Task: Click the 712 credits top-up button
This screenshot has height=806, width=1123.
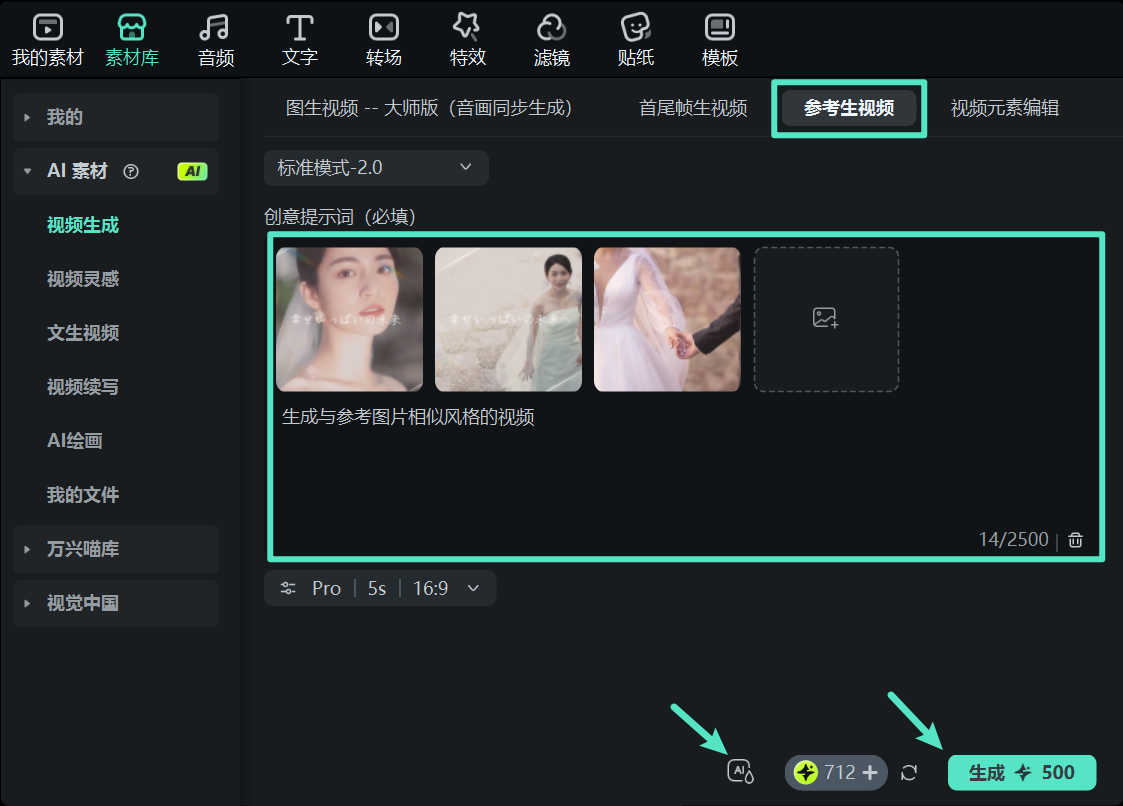Action: click(835, 772)
